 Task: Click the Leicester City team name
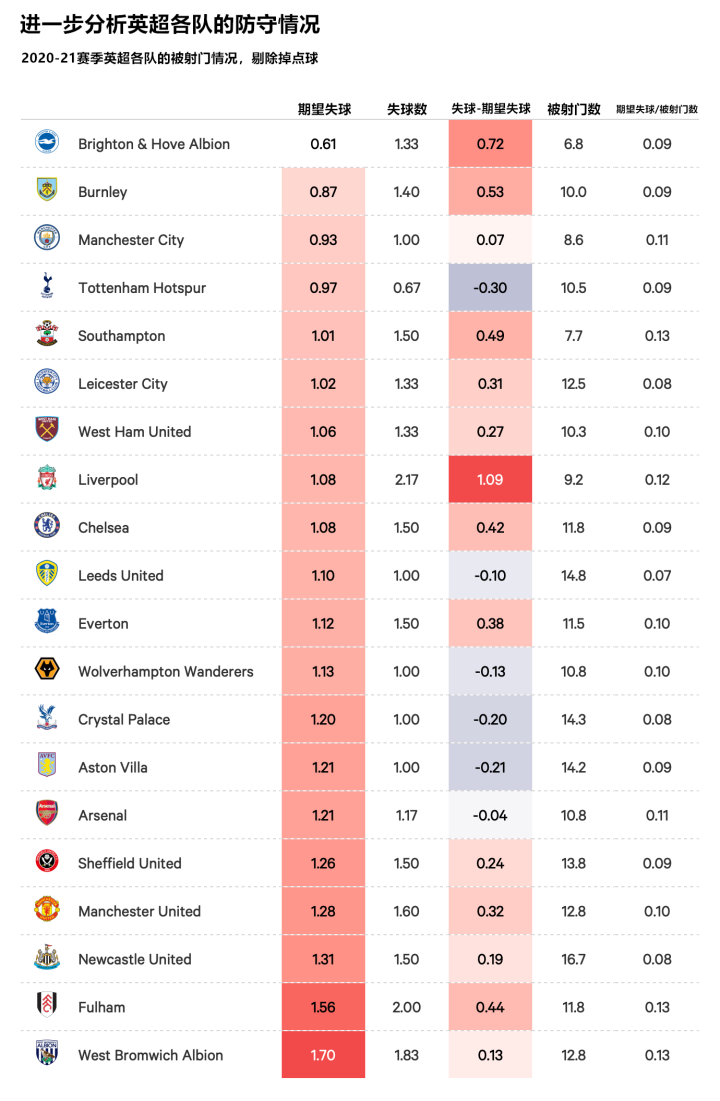(122, 384)
